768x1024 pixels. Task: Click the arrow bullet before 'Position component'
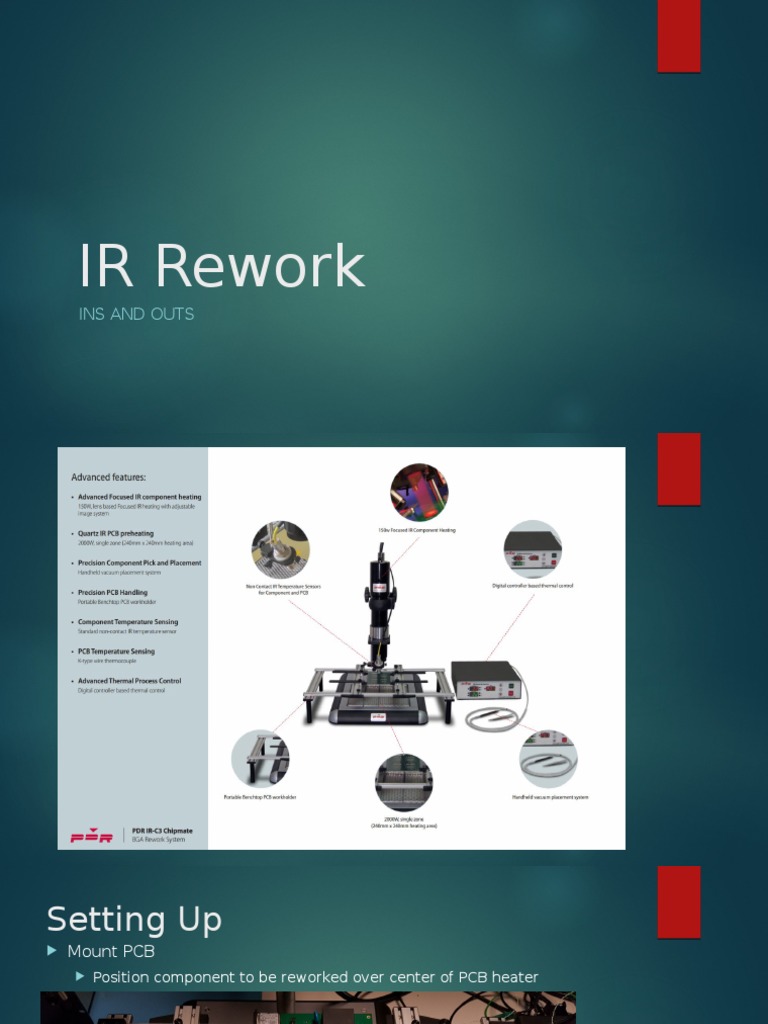[x=80, y=977]
